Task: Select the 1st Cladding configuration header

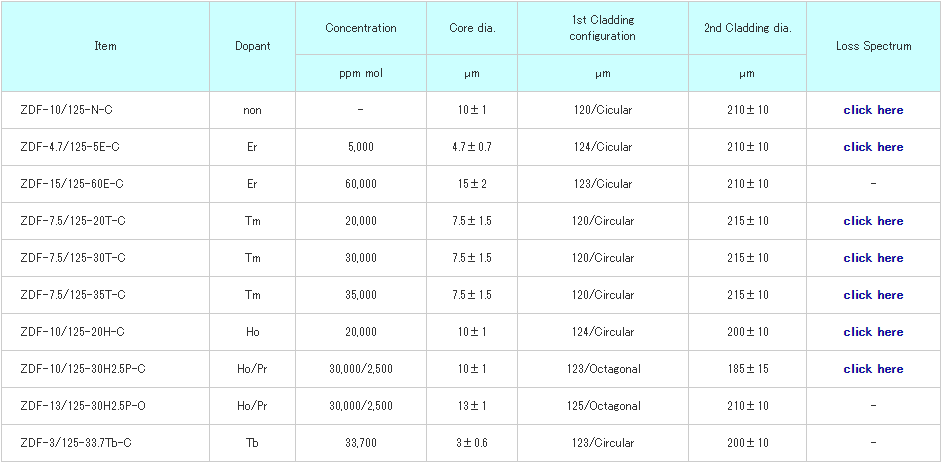Action: pyautogui.click(x=602, y=28)
